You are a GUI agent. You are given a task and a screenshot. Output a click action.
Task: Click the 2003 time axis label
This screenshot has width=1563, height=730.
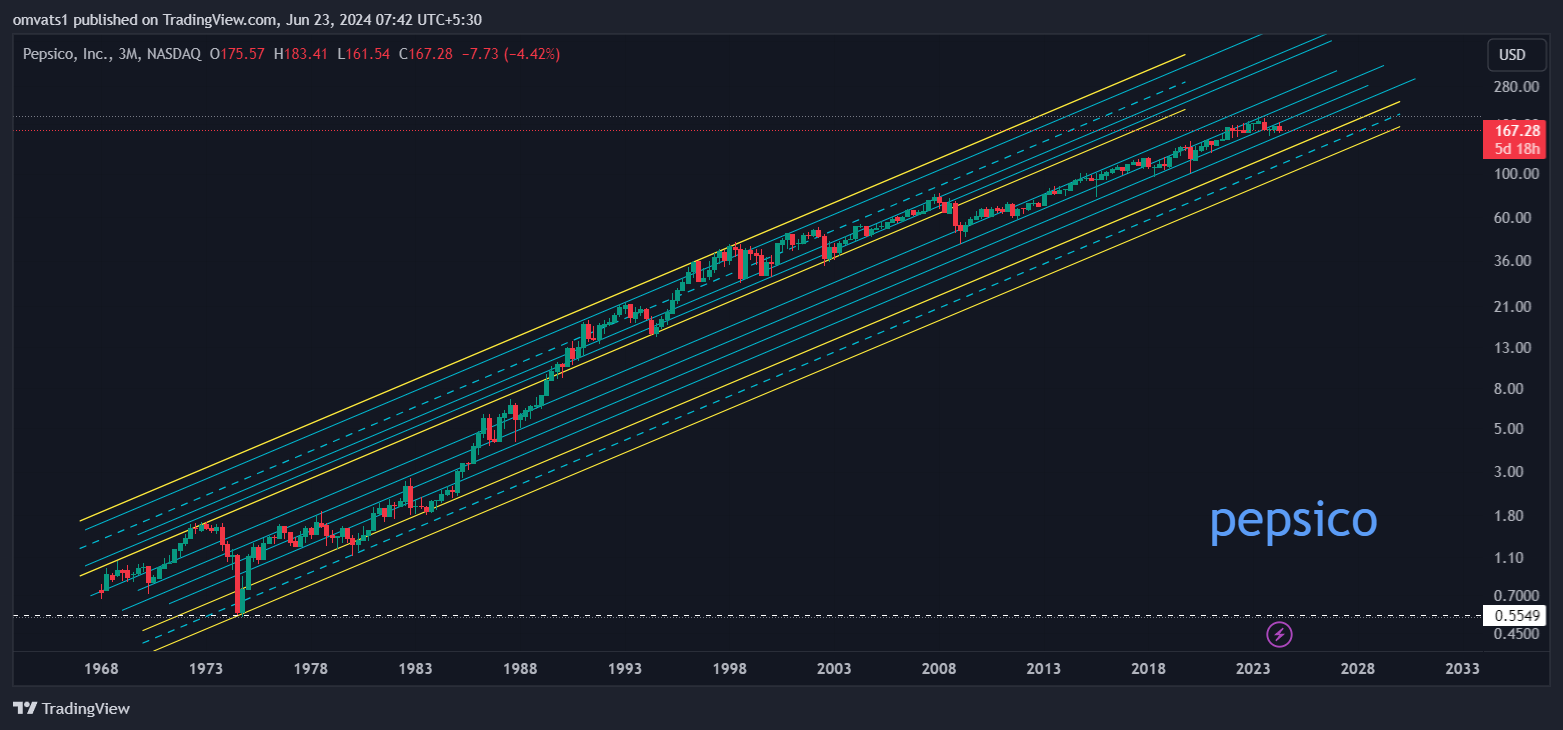834,669
